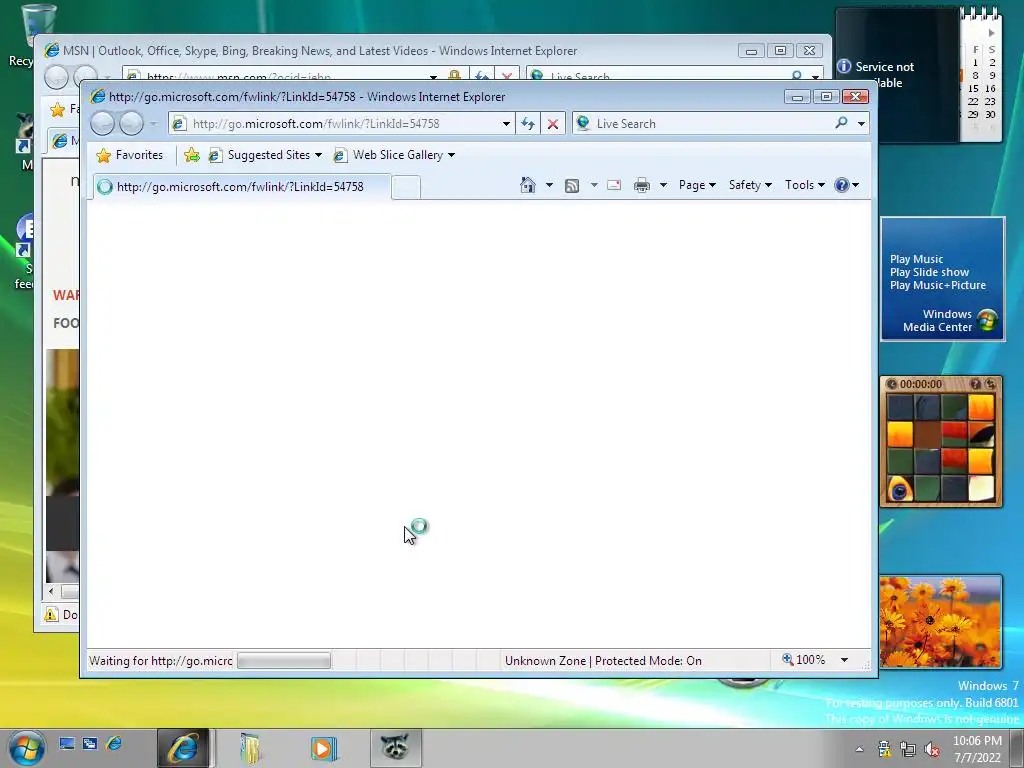Click puzzle gadget solve/shuffle icon
1024x768 pixels.
tap(990, 384)
